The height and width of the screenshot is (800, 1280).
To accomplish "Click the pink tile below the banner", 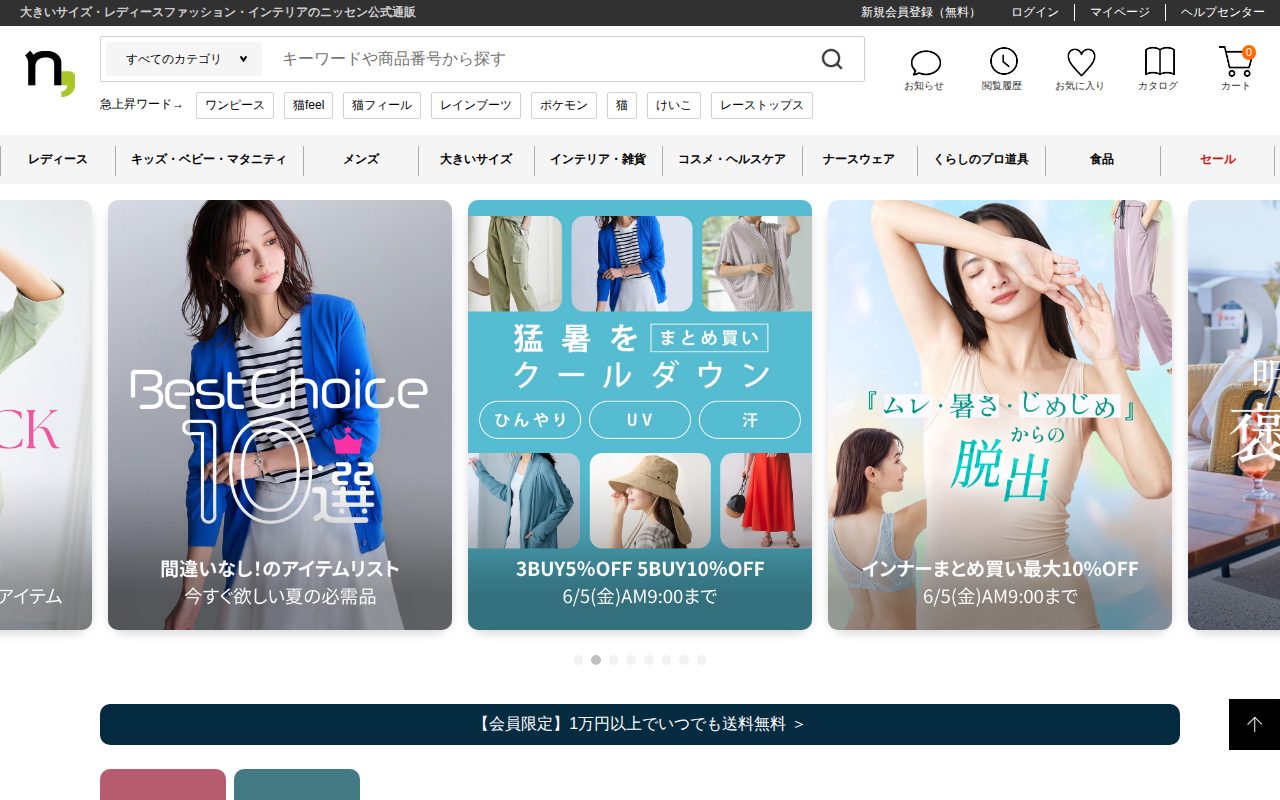I will (163, 785).
